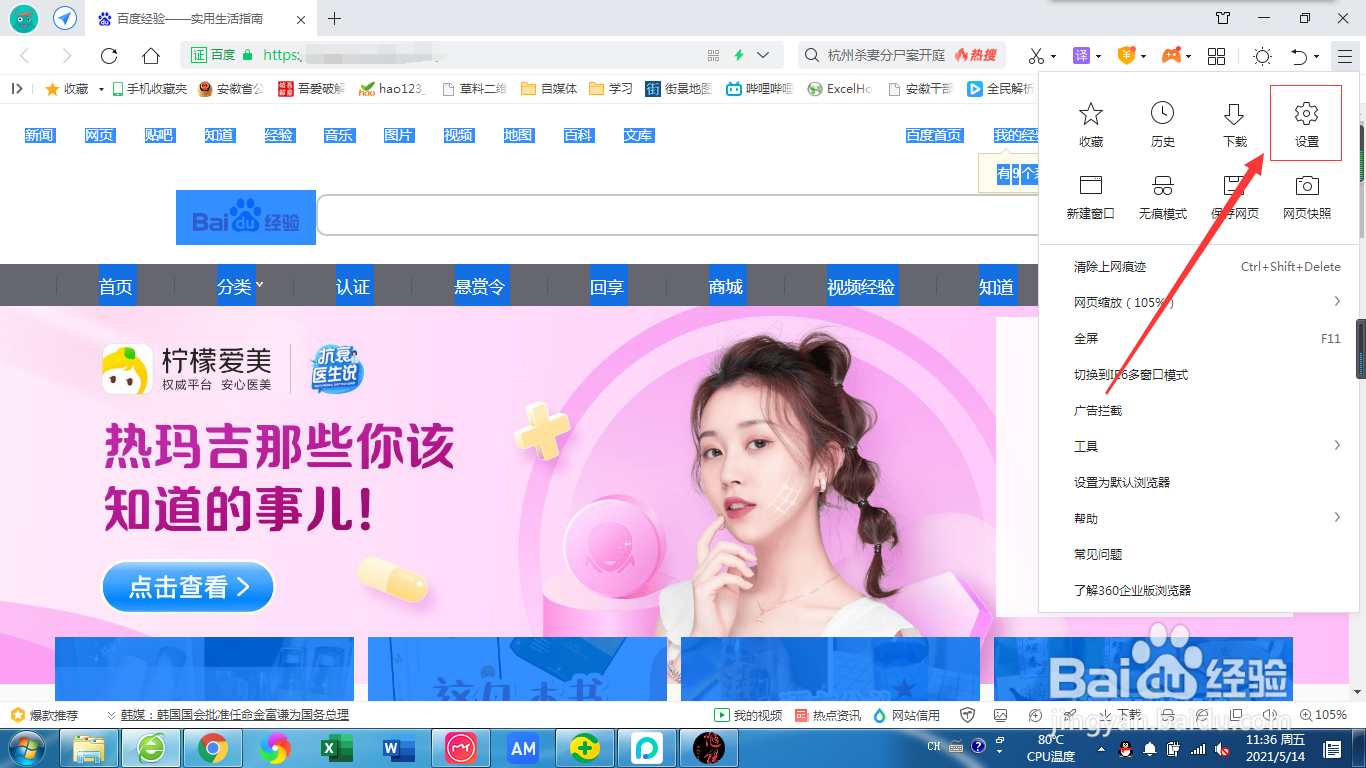Viewport: 1366px width, 768px height.
Task: Open the purple 译 translate tool
Action: point(1082,57)
